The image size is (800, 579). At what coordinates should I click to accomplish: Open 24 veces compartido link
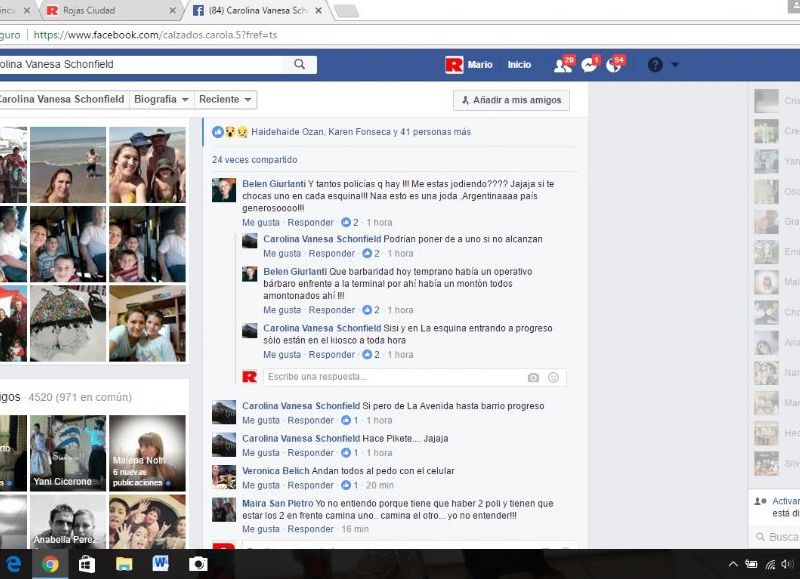click(x=255, y=160)
